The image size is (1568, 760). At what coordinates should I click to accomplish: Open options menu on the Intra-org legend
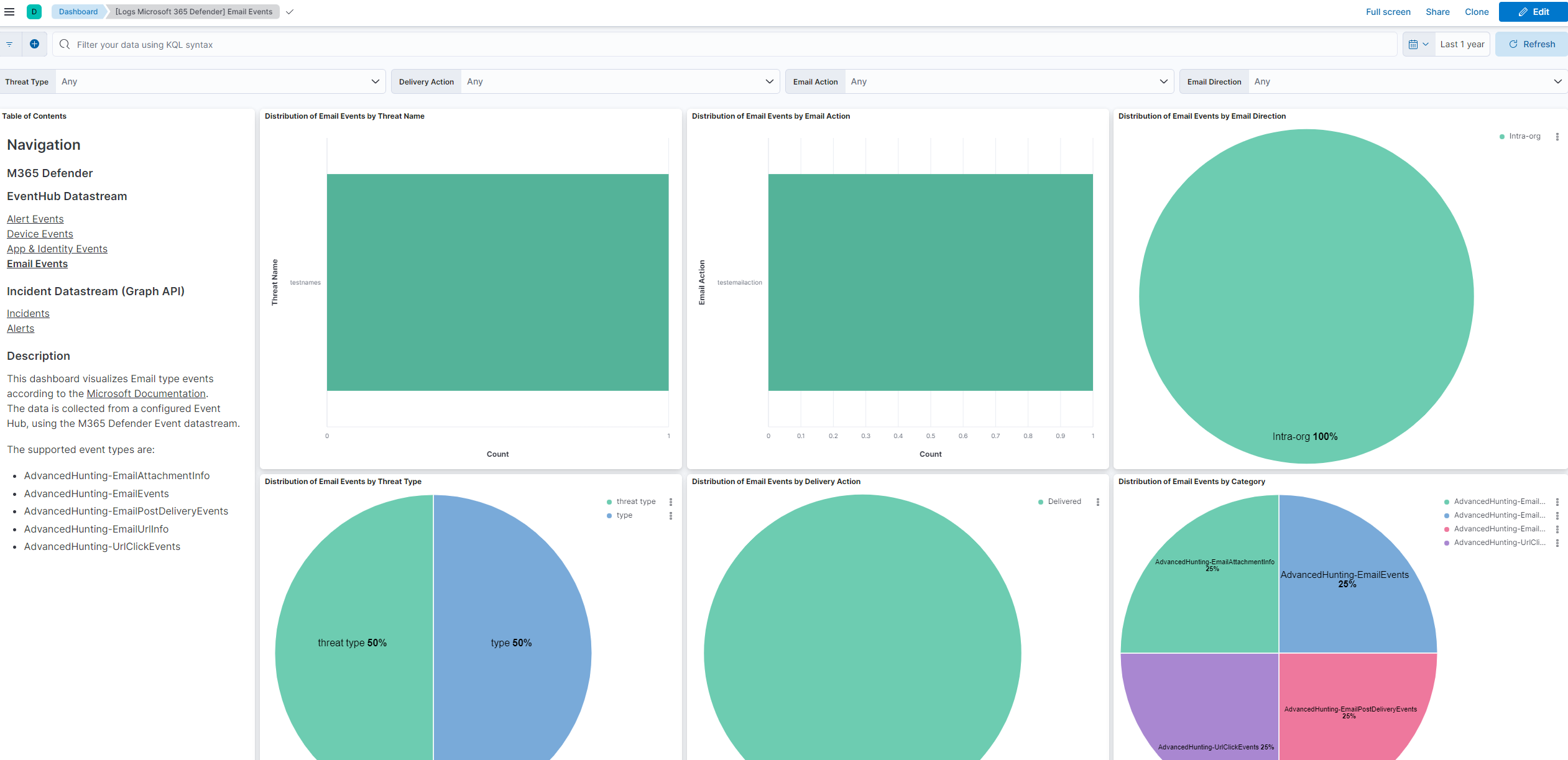tap(1558, 136)
